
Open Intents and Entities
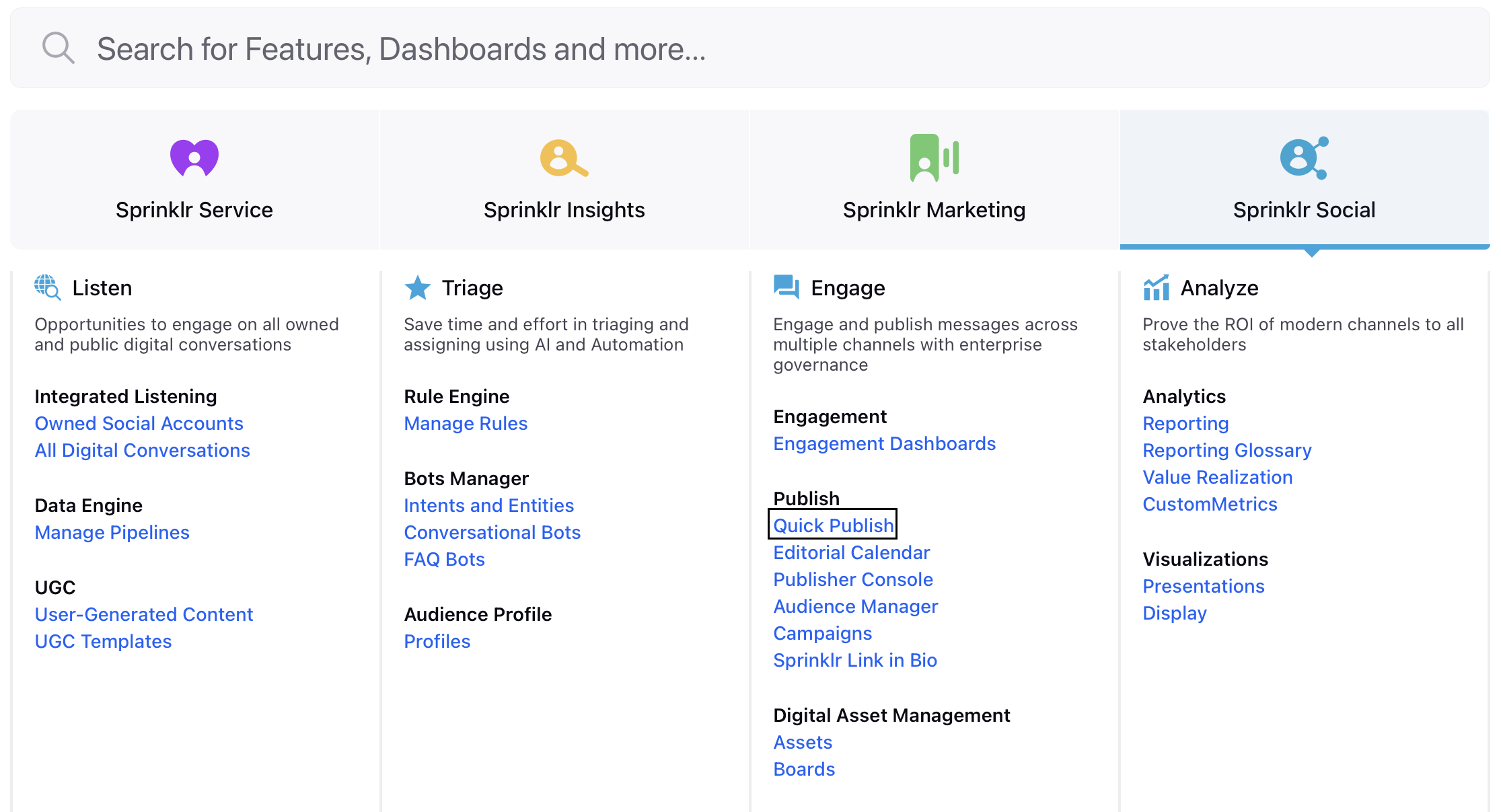pyautogui.click(x=488, y=505)
